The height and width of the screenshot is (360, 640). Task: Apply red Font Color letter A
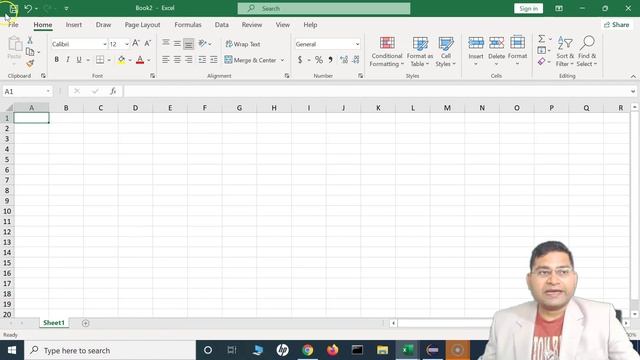140,60
